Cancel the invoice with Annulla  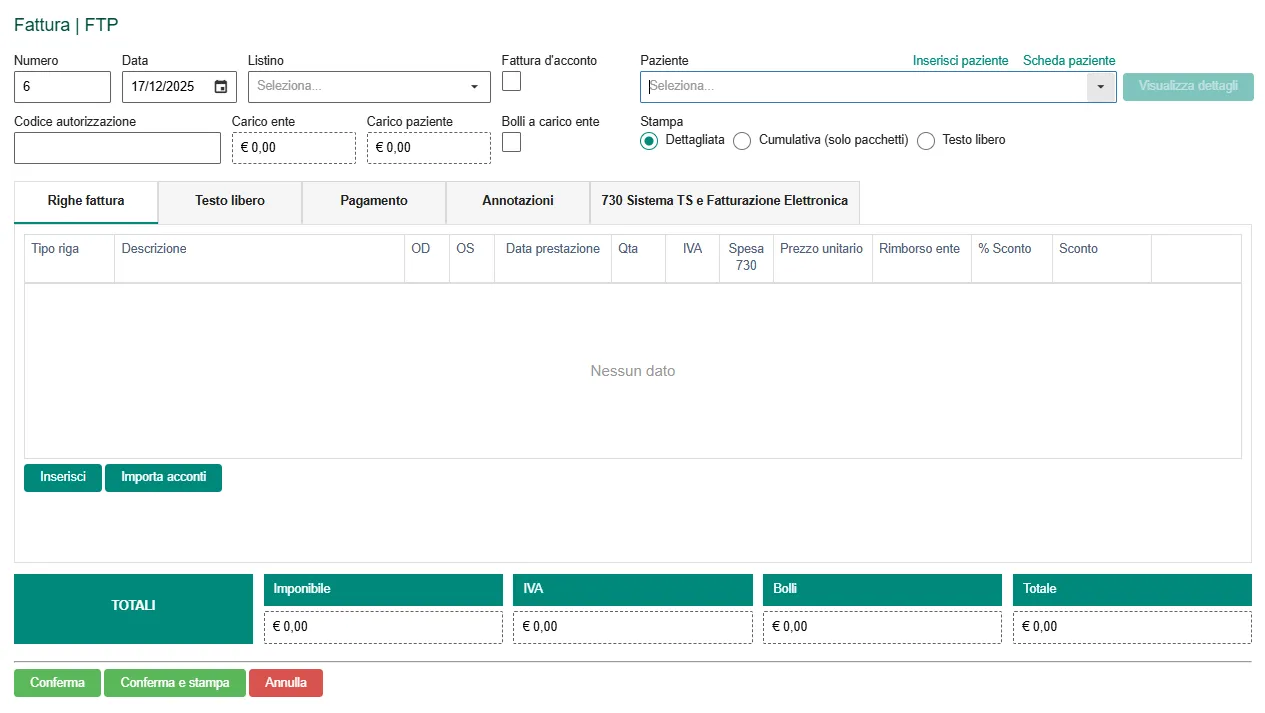[286, 683]
